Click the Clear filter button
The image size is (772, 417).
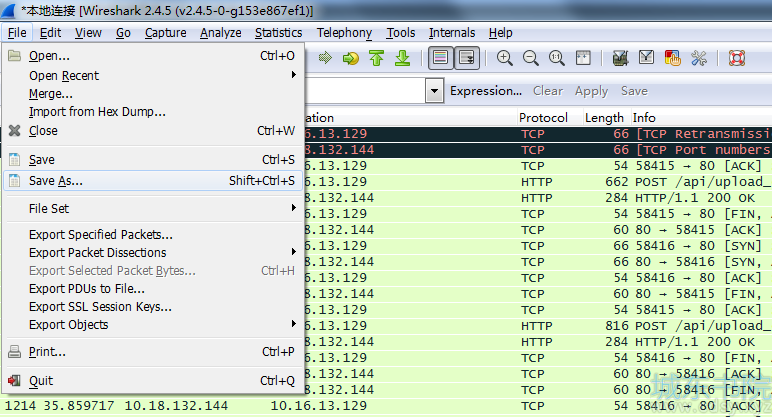coord(547,91)
